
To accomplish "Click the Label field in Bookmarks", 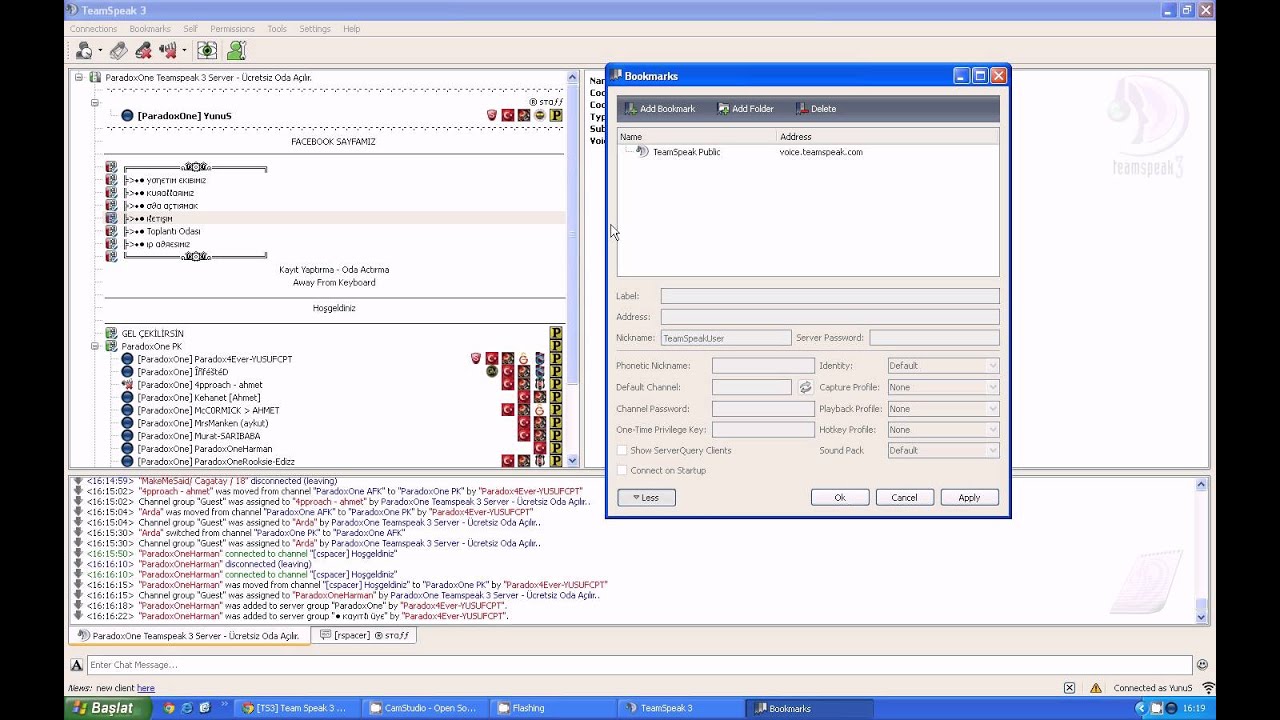I will [830, 296].
